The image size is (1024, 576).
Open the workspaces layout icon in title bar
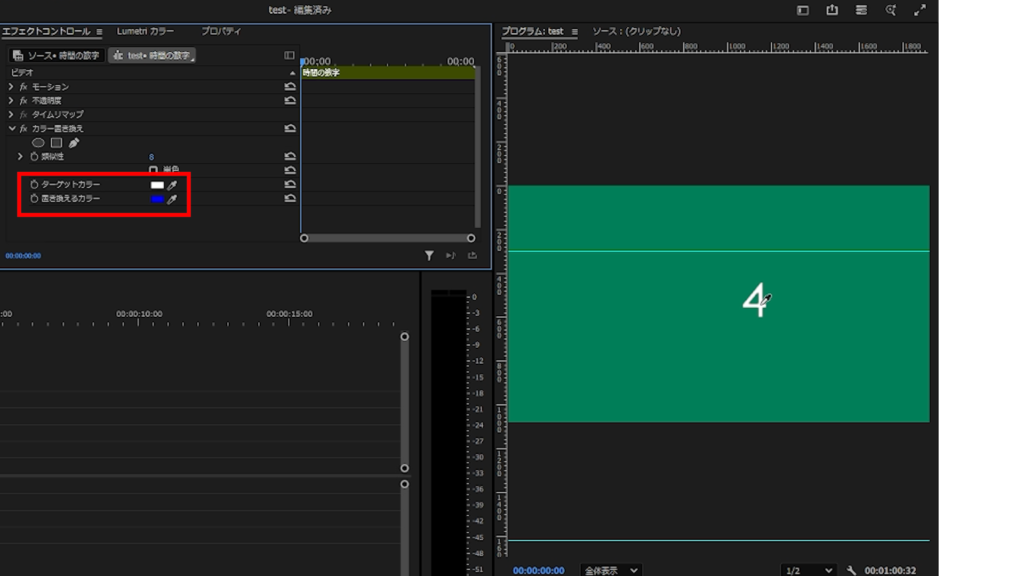803,10
